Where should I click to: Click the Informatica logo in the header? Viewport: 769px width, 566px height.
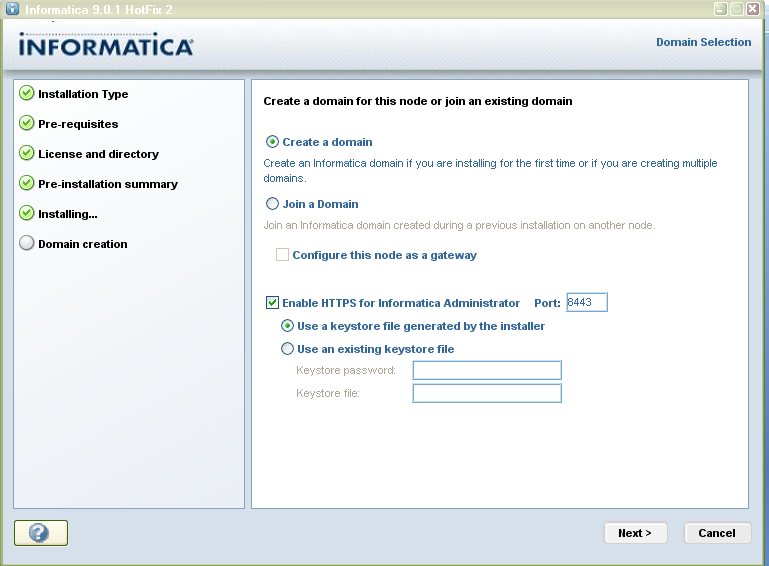pos(106,45)
